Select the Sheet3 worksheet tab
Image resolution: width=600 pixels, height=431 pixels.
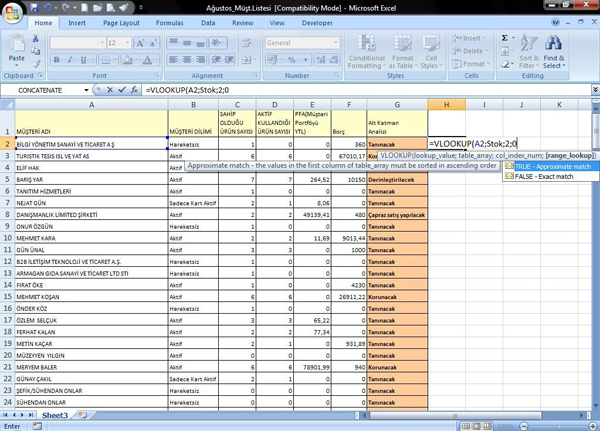54,415
